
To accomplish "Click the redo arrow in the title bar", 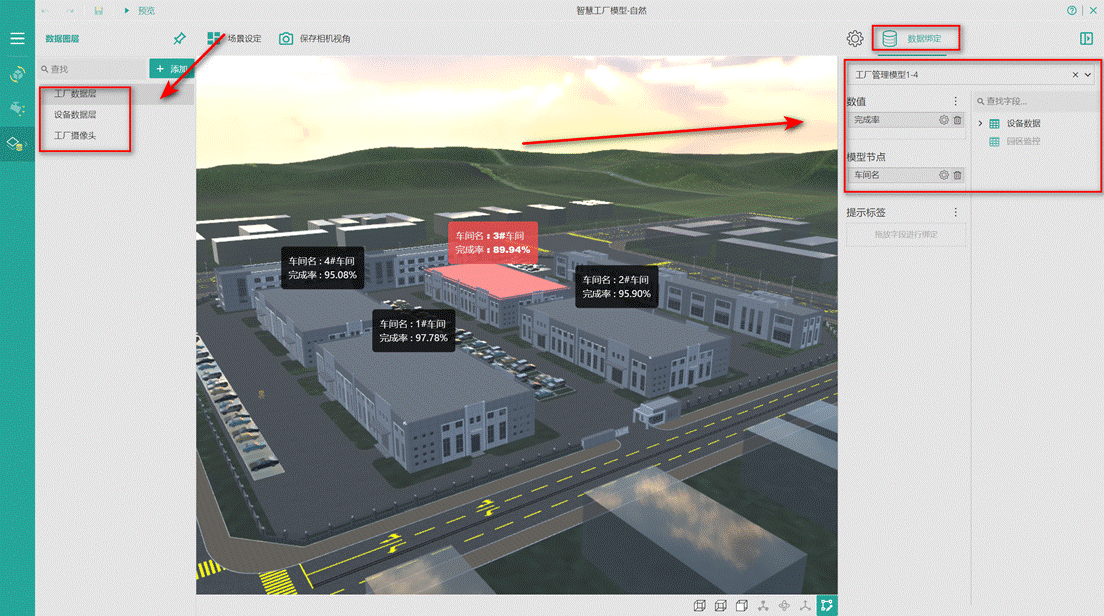I will coord(70,11).
